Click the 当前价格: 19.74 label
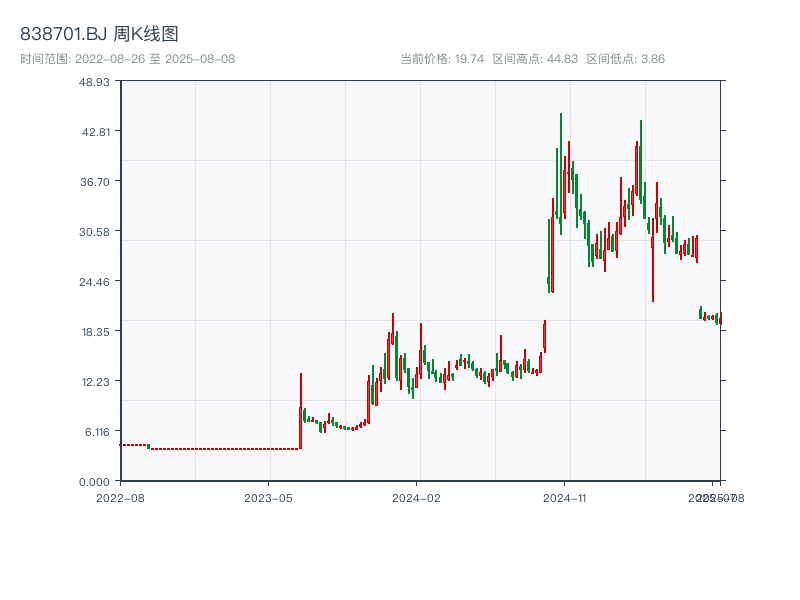This screenshot has height=600, width=800. (x=442, y=59)
